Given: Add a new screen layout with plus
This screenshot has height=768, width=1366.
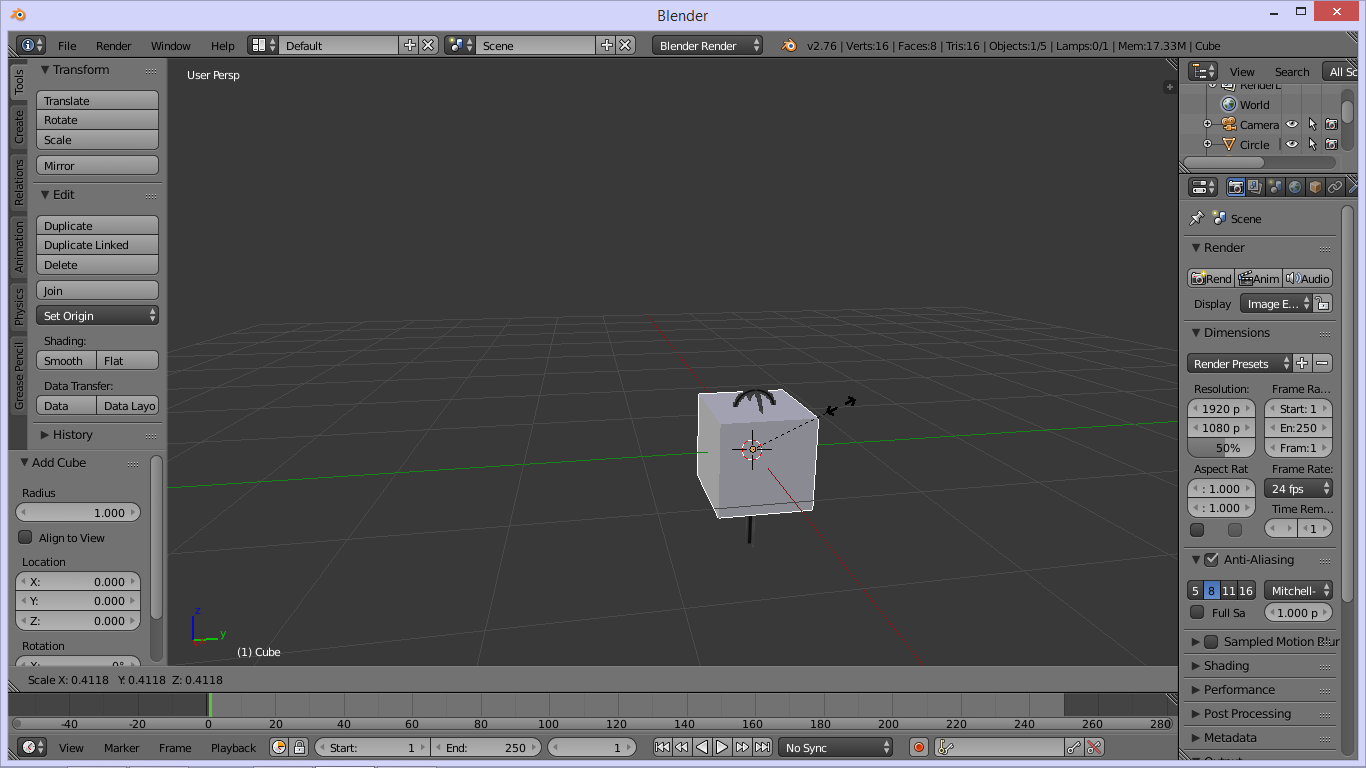Looking at the screenshot, I should pos(409,45).
